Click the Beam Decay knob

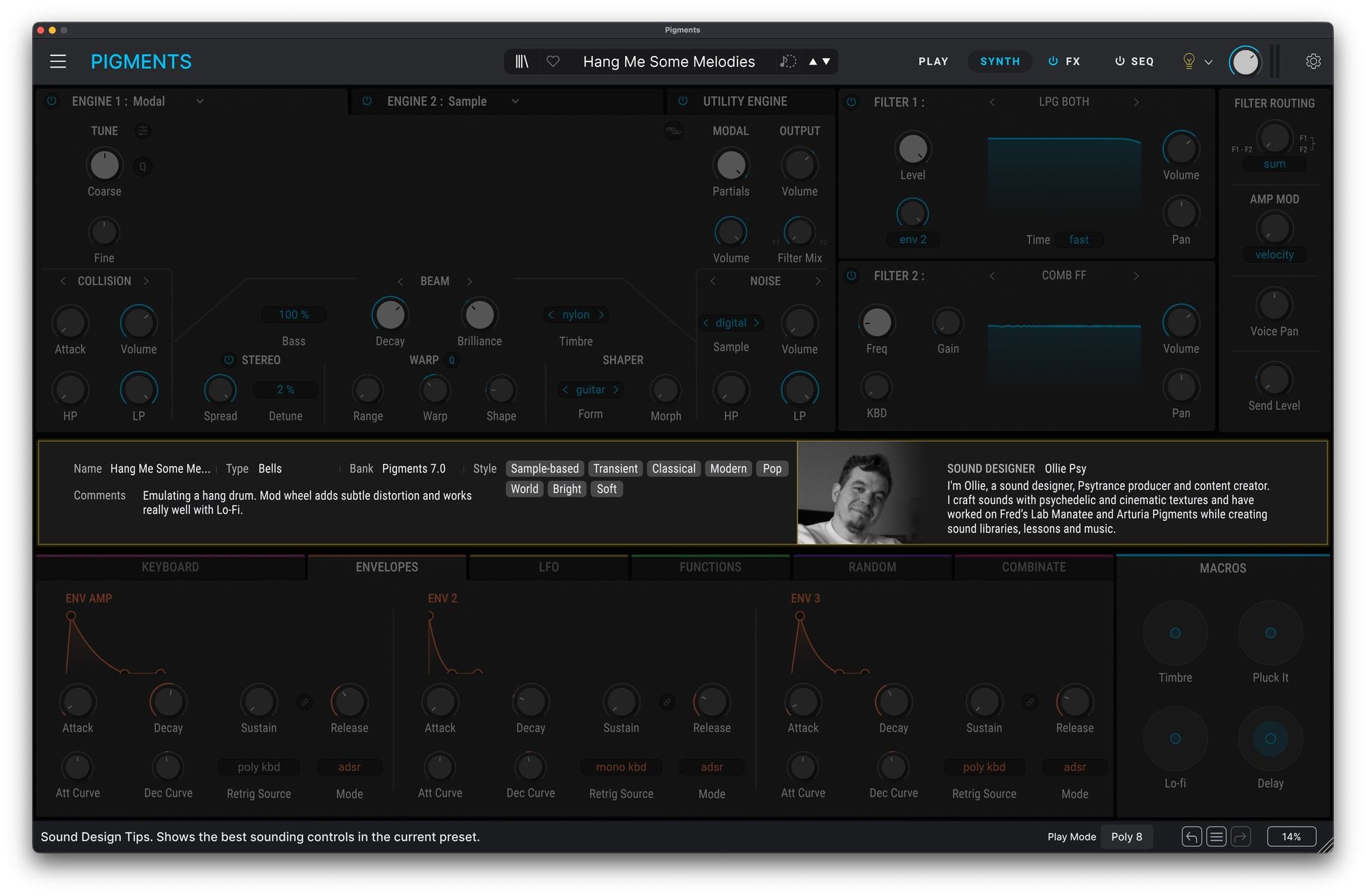(x=390, y=315)
